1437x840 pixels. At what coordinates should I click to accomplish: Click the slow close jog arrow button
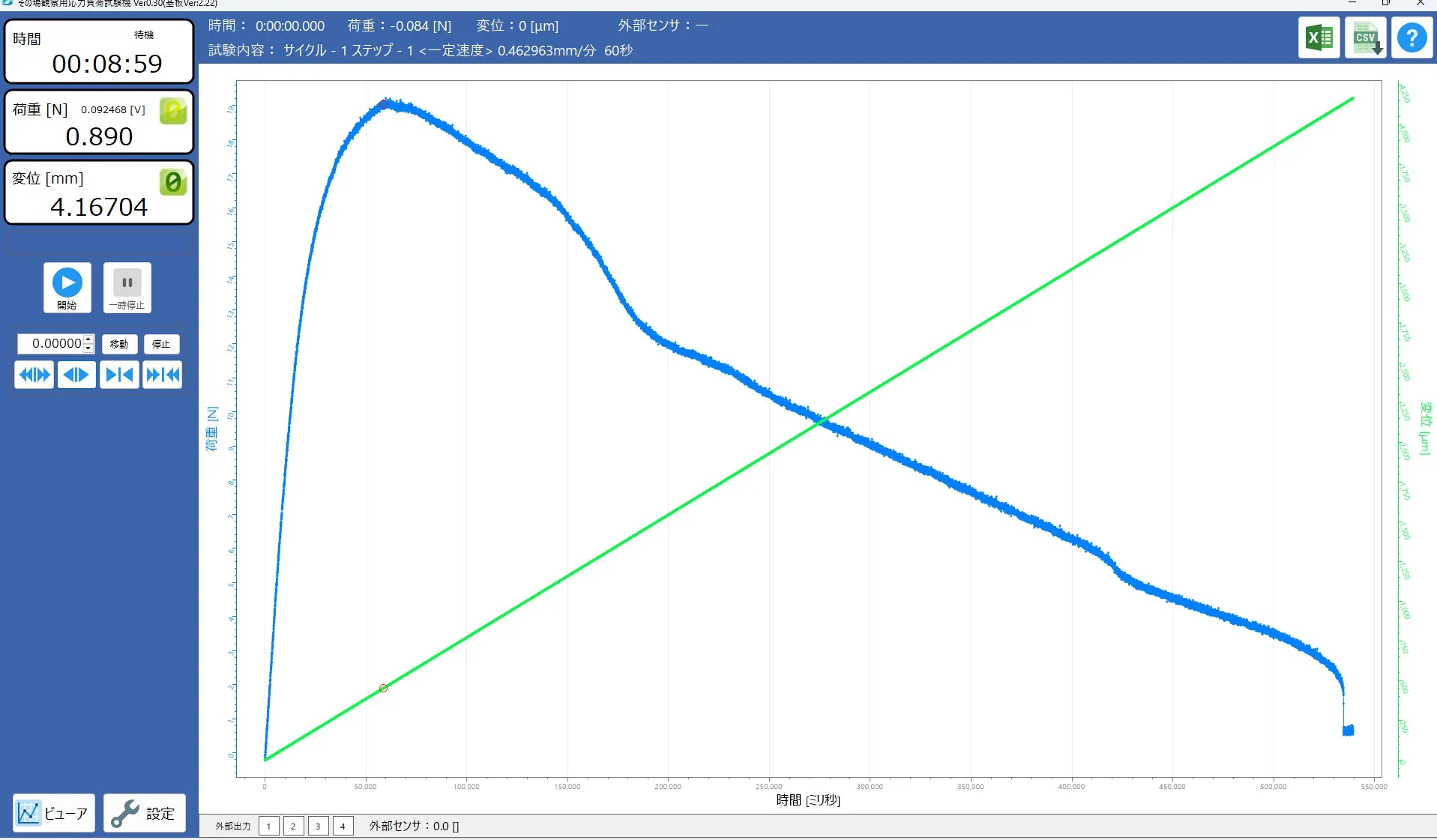click(119, 375)
